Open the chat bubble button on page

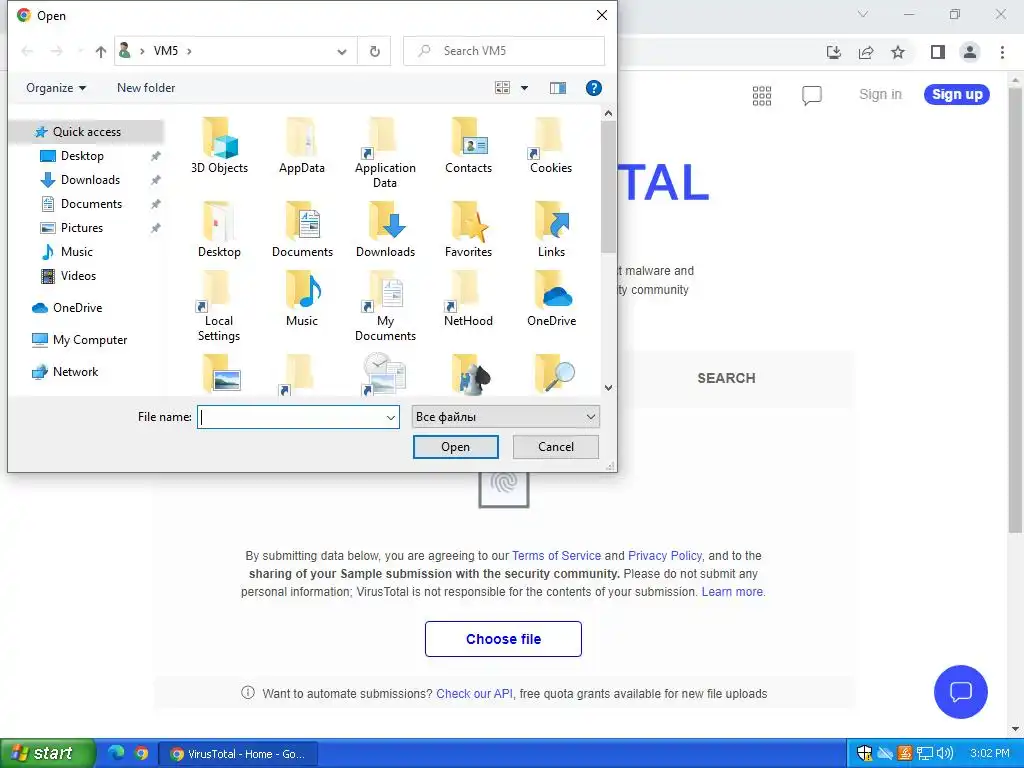tap(961, 692)
